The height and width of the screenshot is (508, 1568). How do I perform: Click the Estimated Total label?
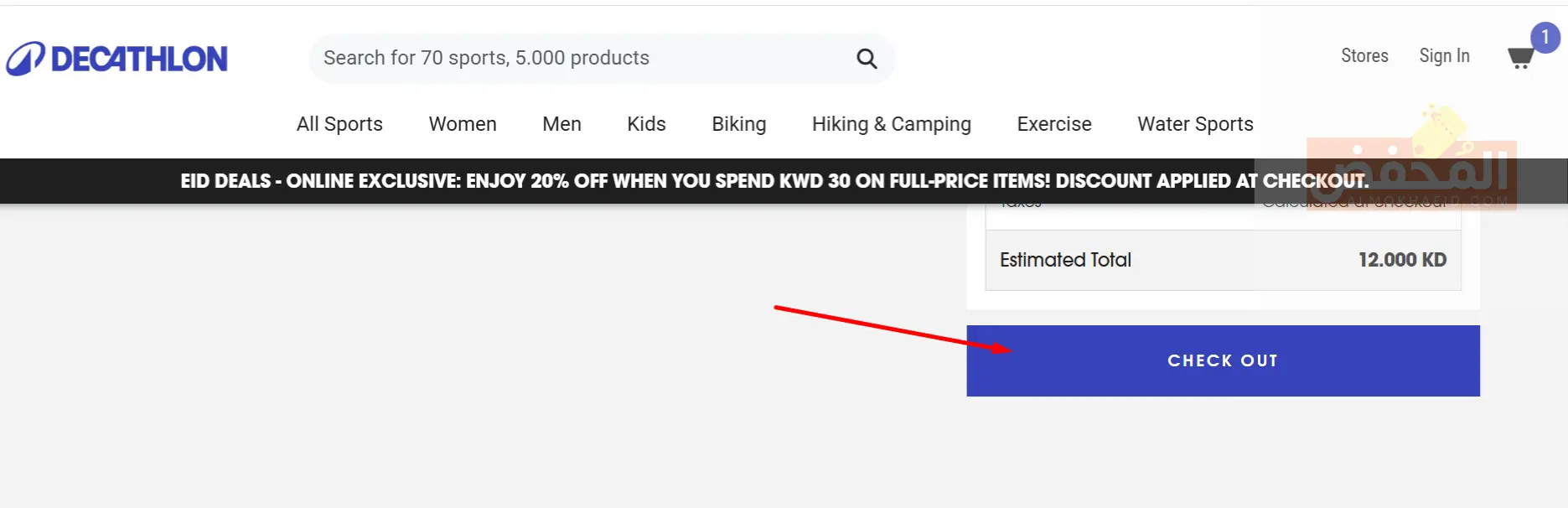coord(1065,260)
